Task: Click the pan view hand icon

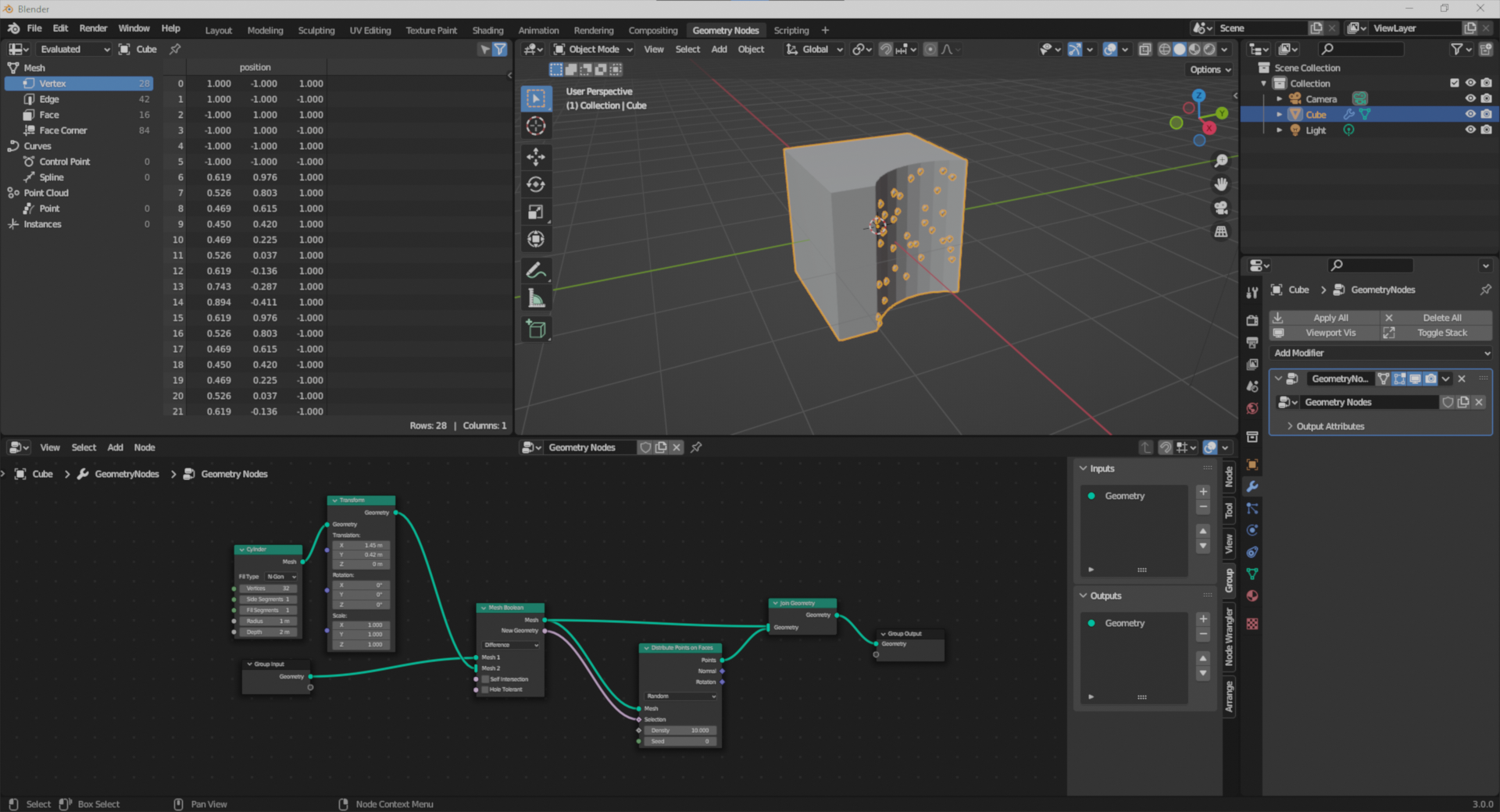Action: coord(1220,184)
